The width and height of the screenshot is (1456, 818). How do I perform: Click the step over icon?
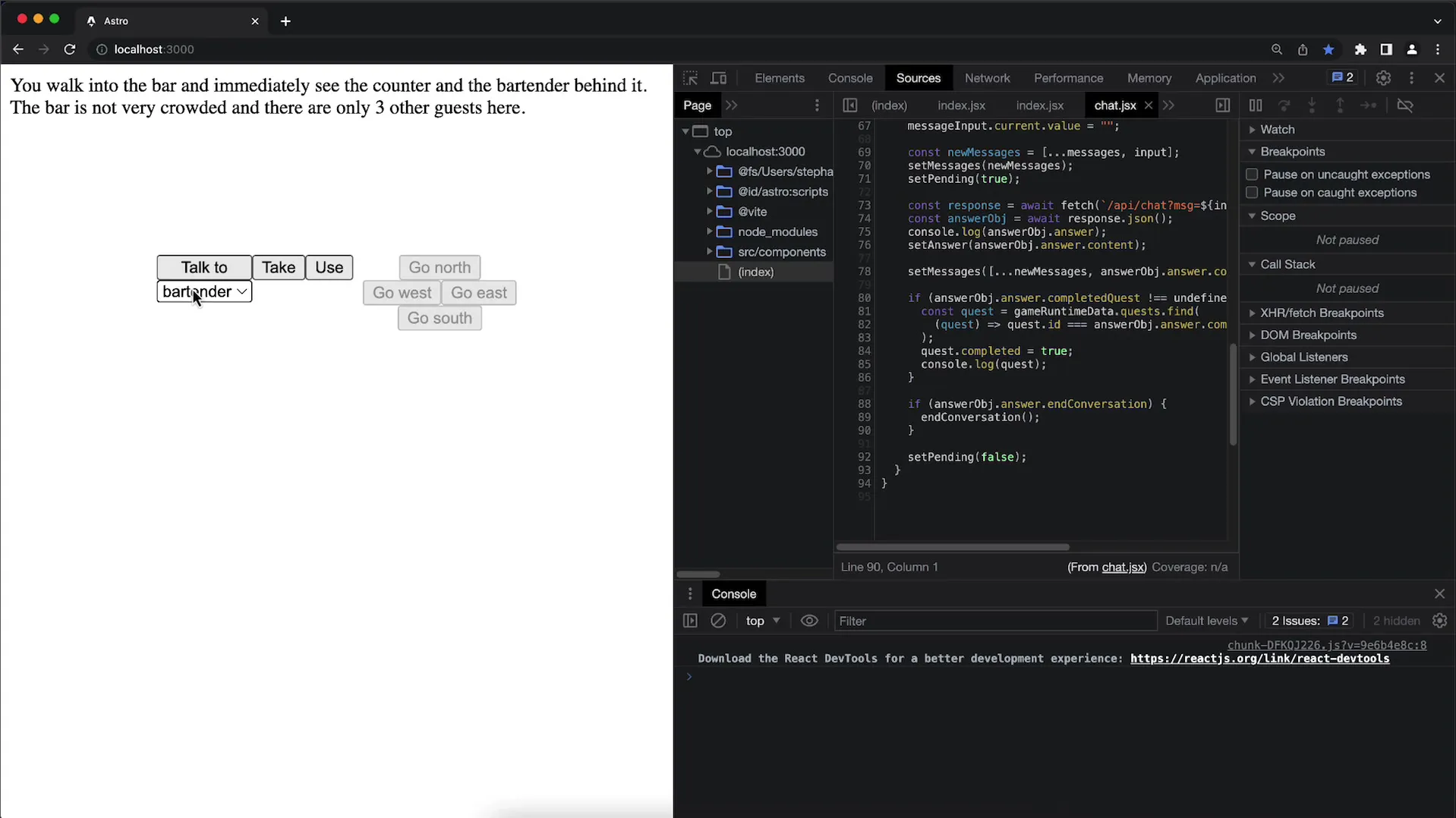tap(1284, 105)
